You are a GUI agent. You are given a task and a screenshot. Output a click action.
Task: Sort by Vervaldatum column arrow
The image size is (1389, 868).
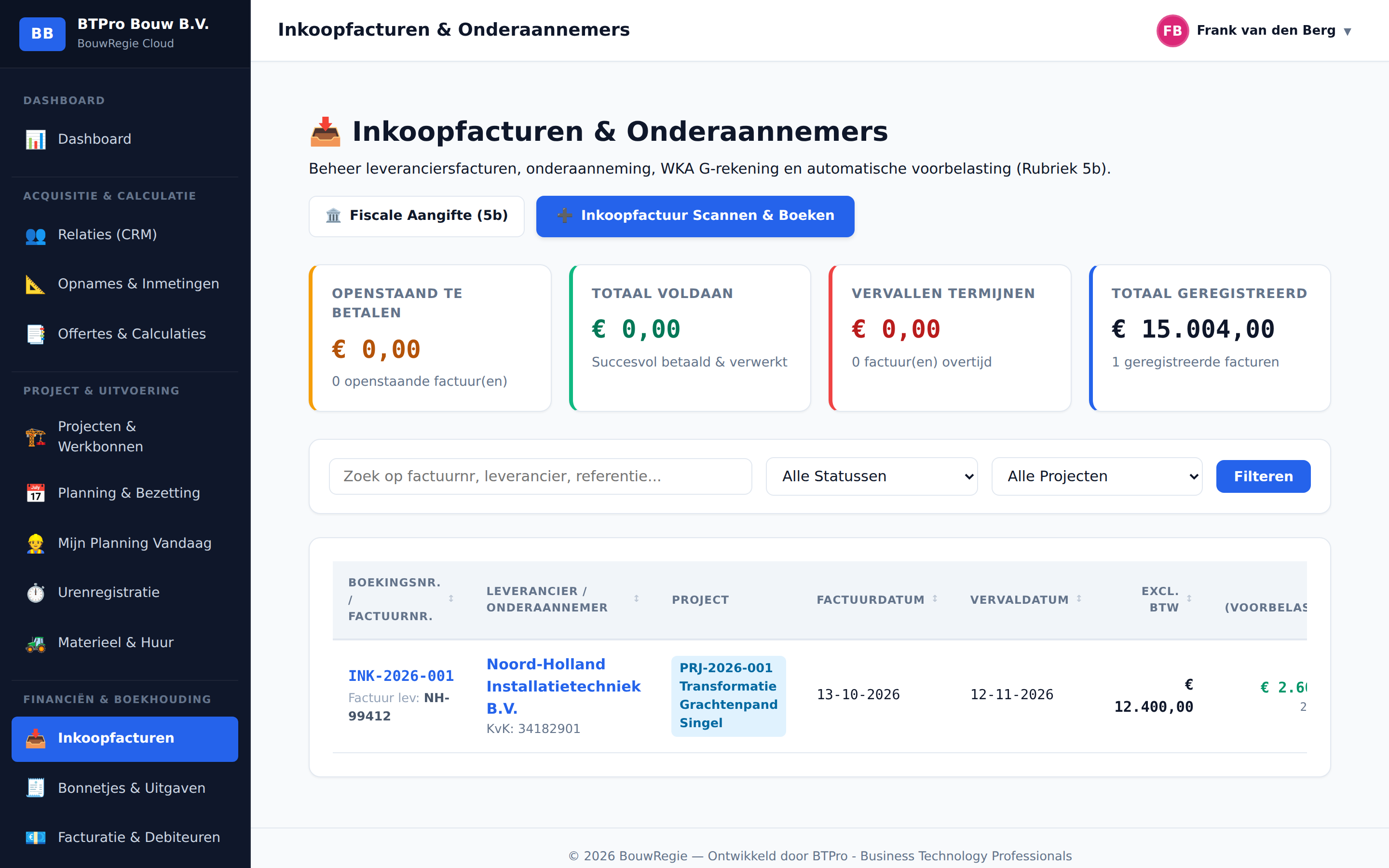tap(1079, 599)
